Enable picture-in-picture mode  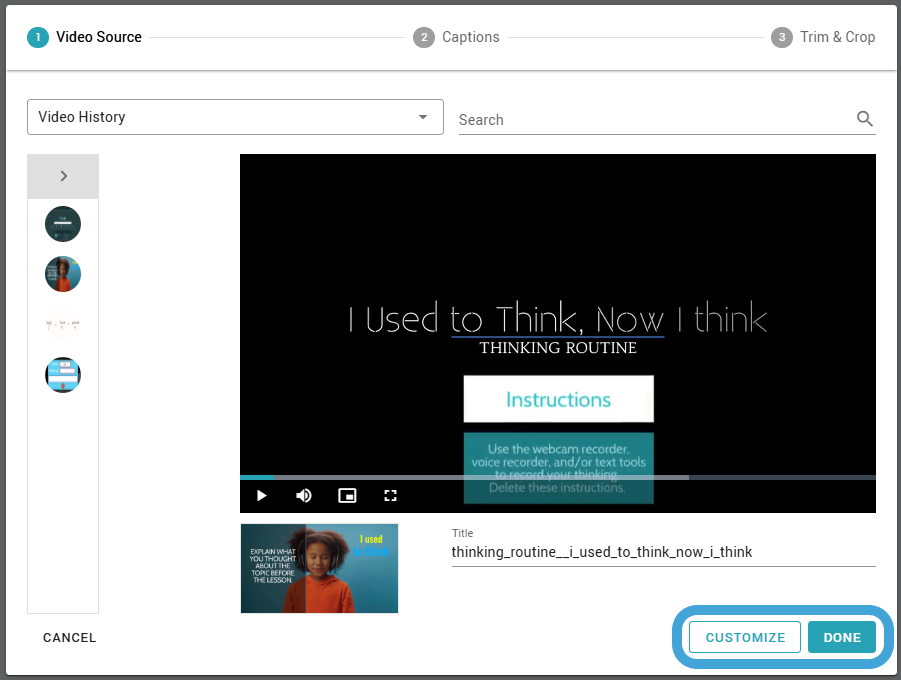[x=347, y=495]
